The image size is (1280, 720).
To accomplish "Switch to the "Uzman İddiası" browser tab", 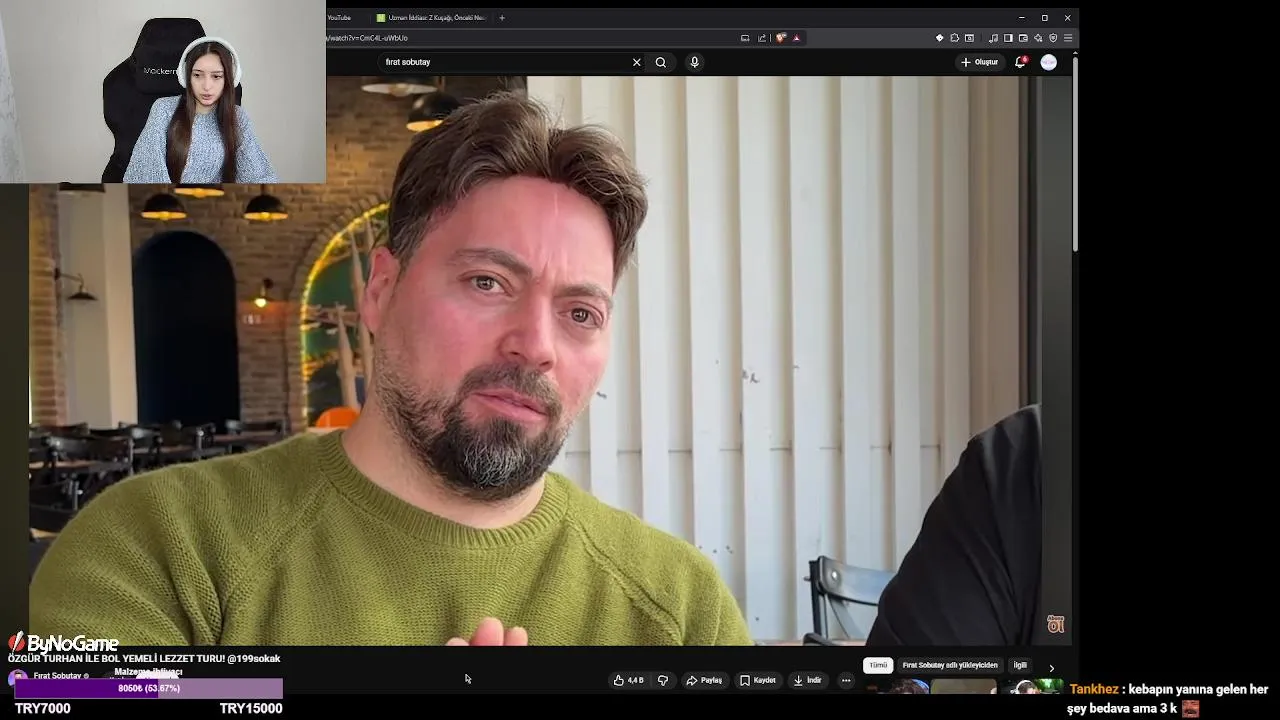I will click(432, 17).
